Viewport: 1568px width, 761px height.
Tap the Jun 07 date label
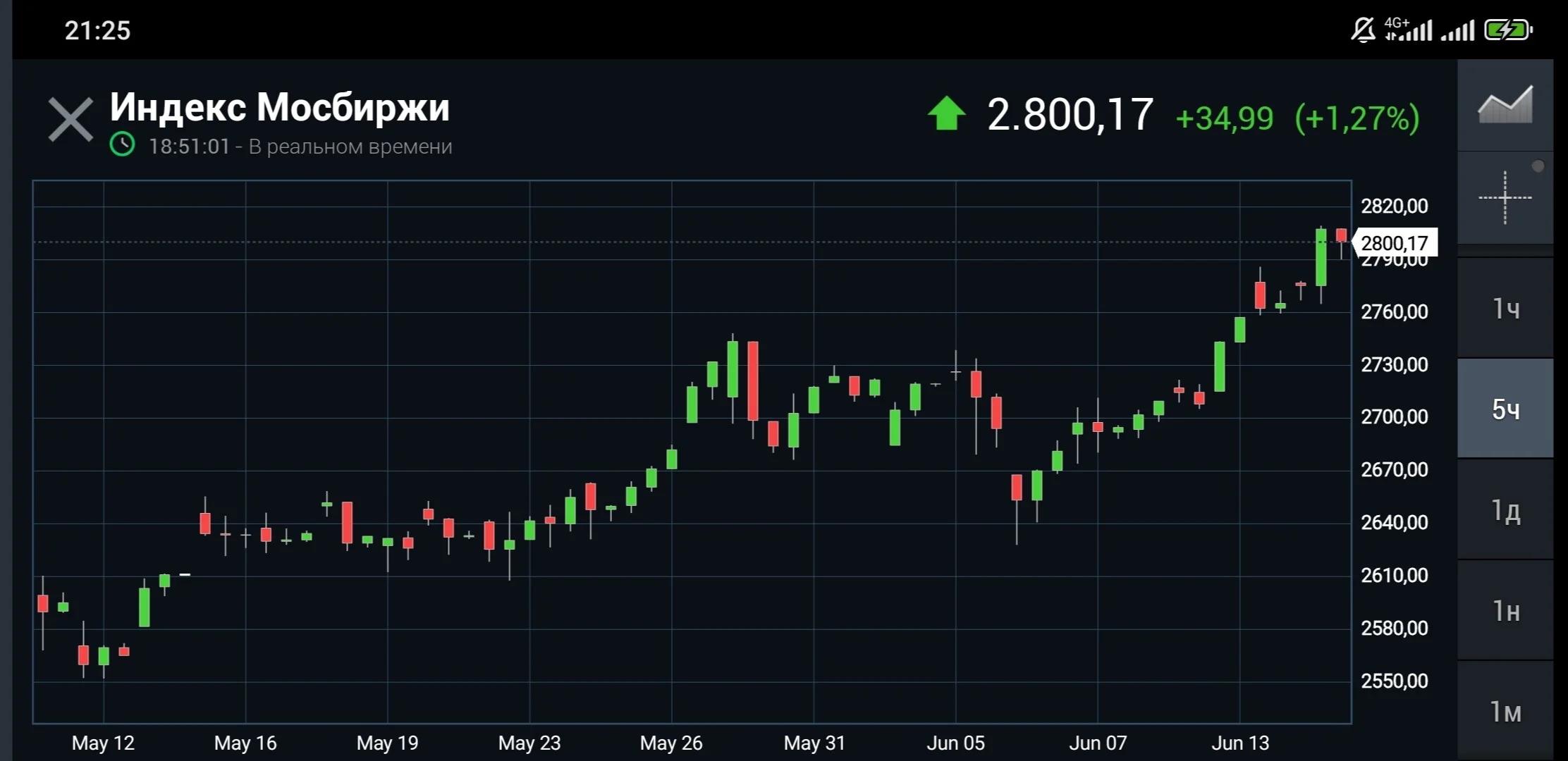pos(1098,743)
